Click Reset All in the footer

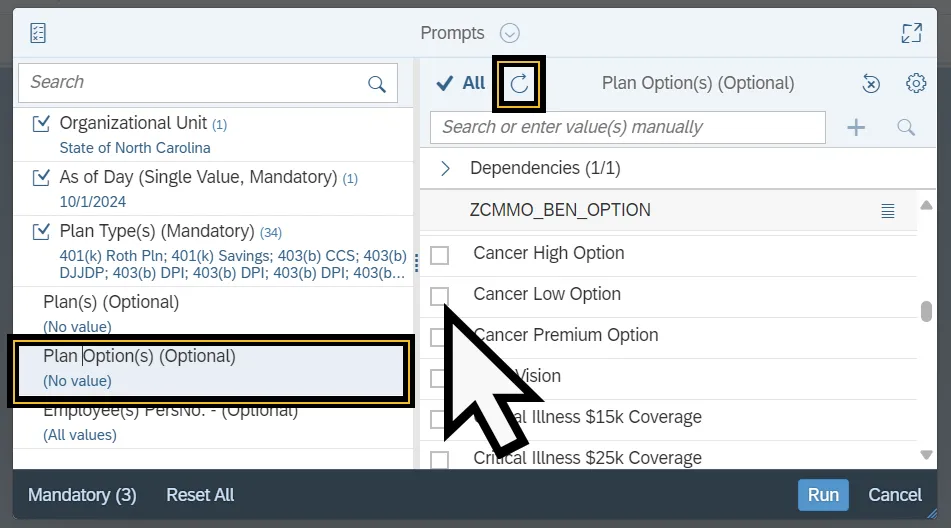200,495
